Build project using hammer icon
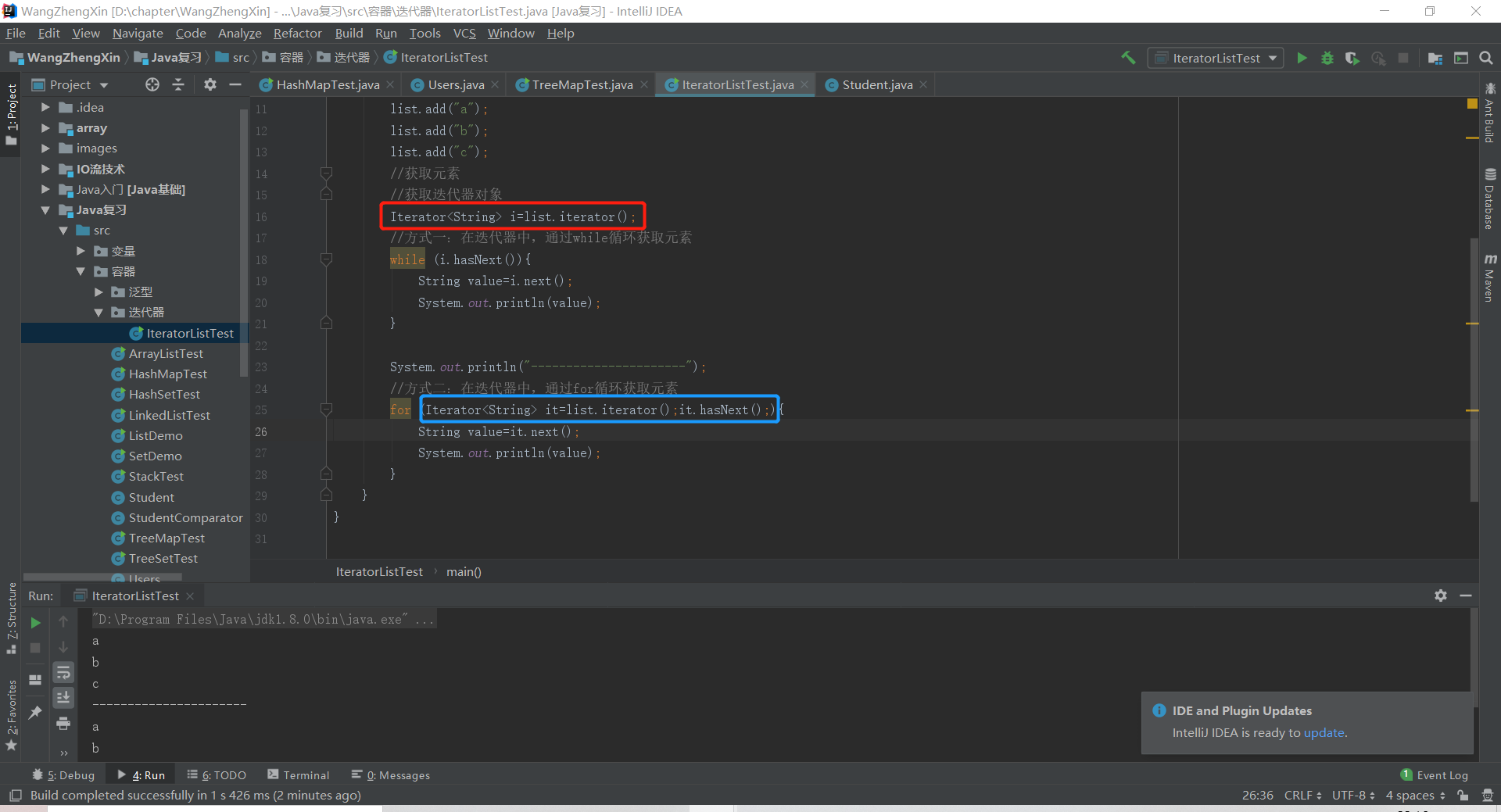This screenshot has width=1501, height=812. tap(1128, 58)
